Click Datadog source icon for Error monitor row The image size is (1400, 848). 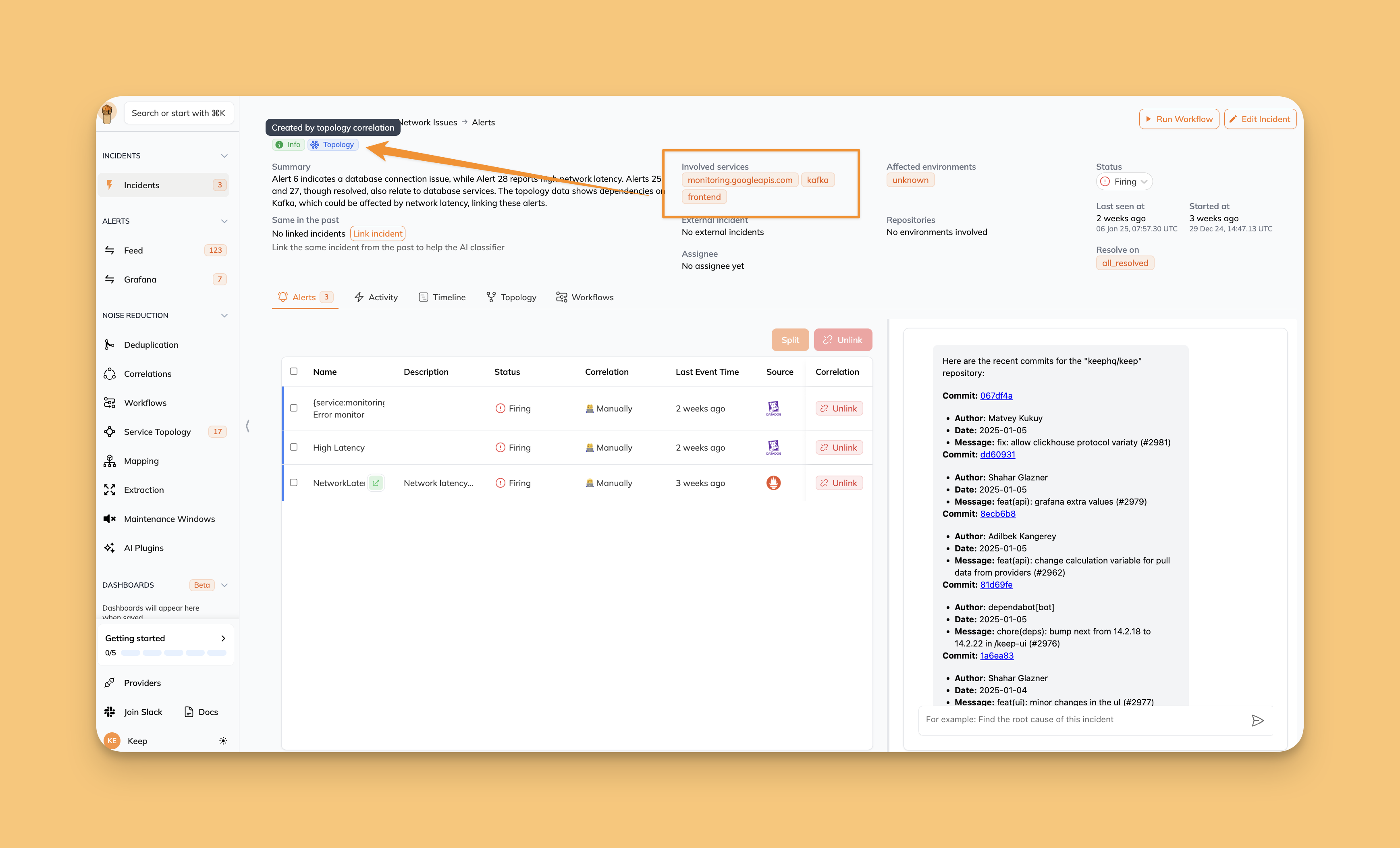click(773, 408)
